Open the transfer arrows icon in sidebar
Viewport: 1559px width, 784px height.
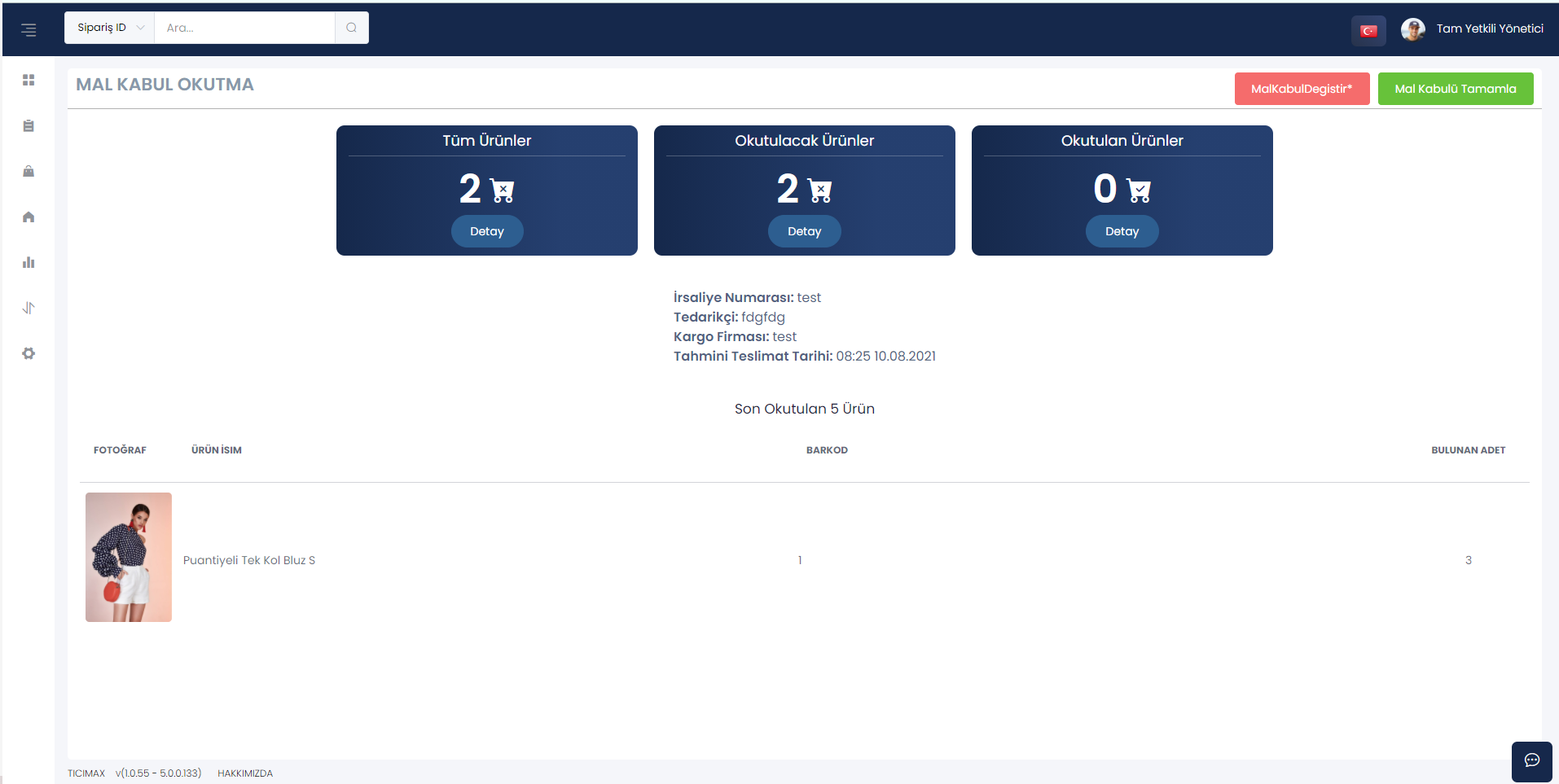[29, 308]
